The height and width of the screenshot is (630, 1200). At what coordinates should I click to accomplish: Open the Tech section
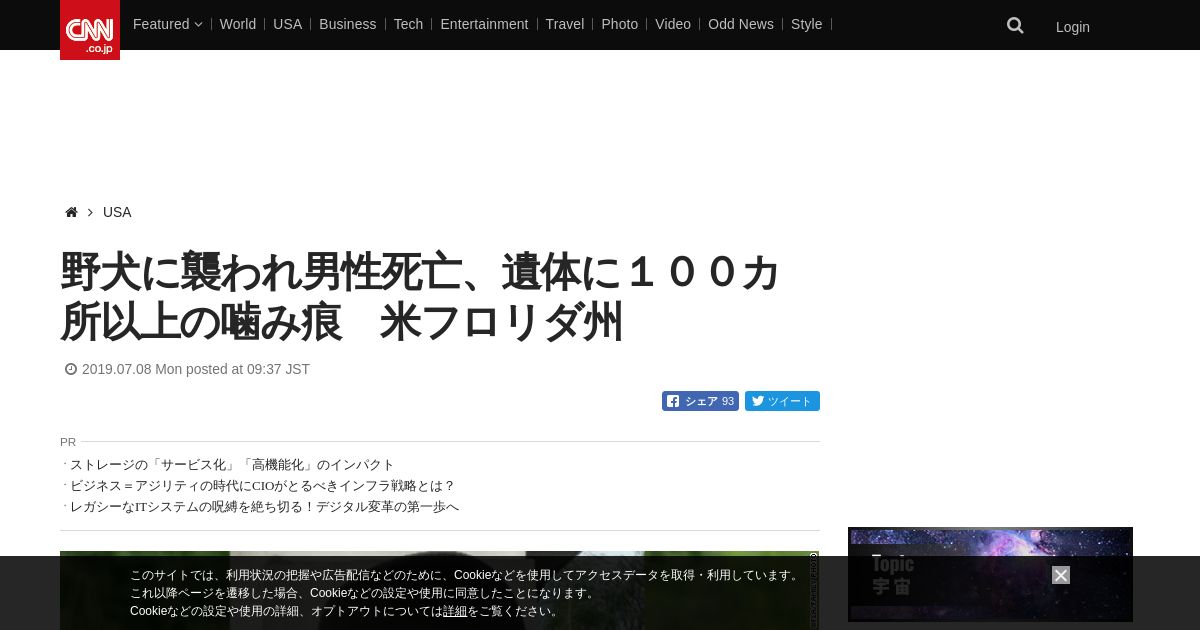[408, 24]
